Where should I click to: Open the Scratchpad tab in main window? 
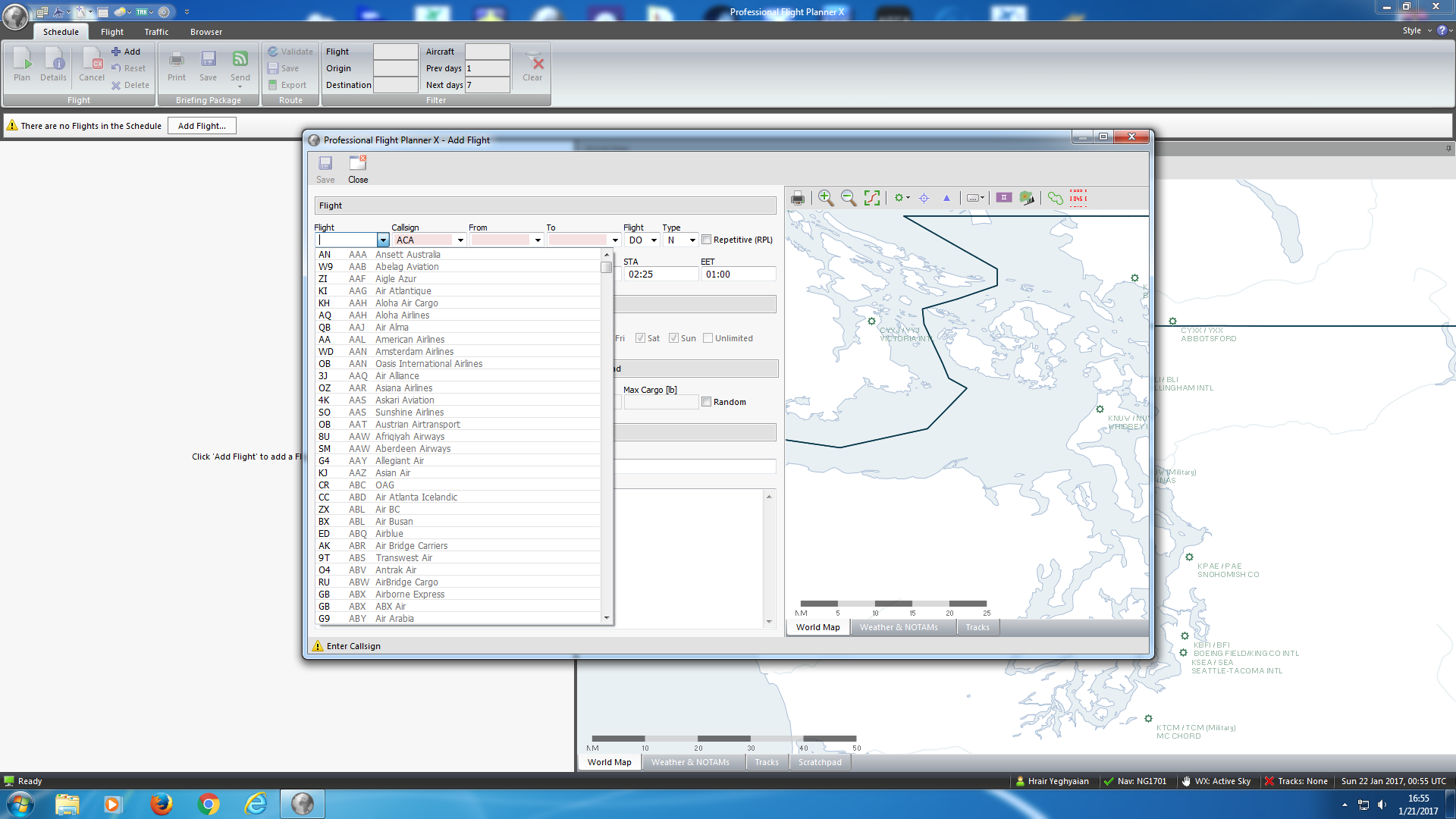coord(820,762)
